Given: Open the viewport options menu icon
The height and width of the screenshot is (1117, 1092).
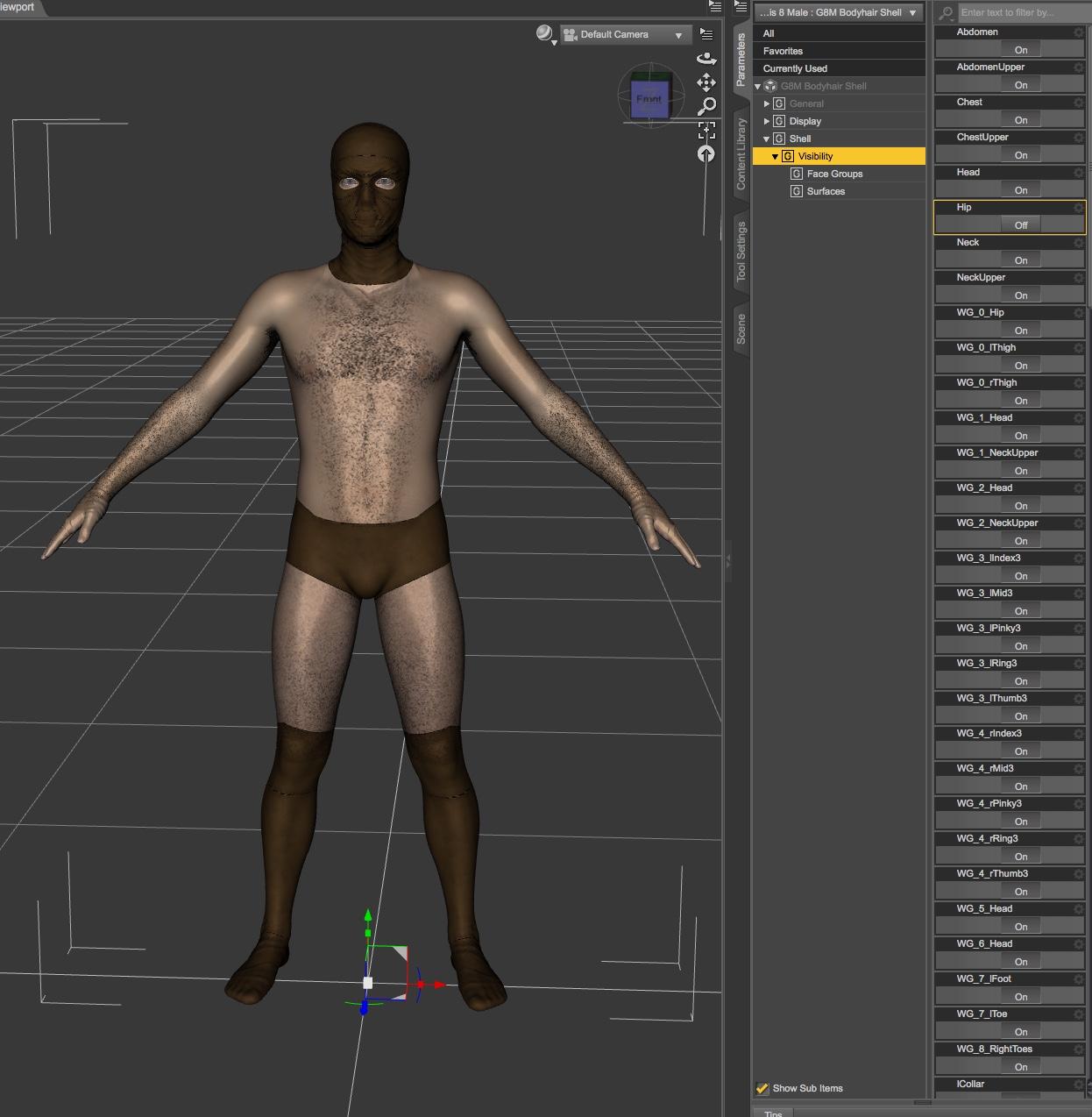Looking at the screenshot, I should point(706,34).
